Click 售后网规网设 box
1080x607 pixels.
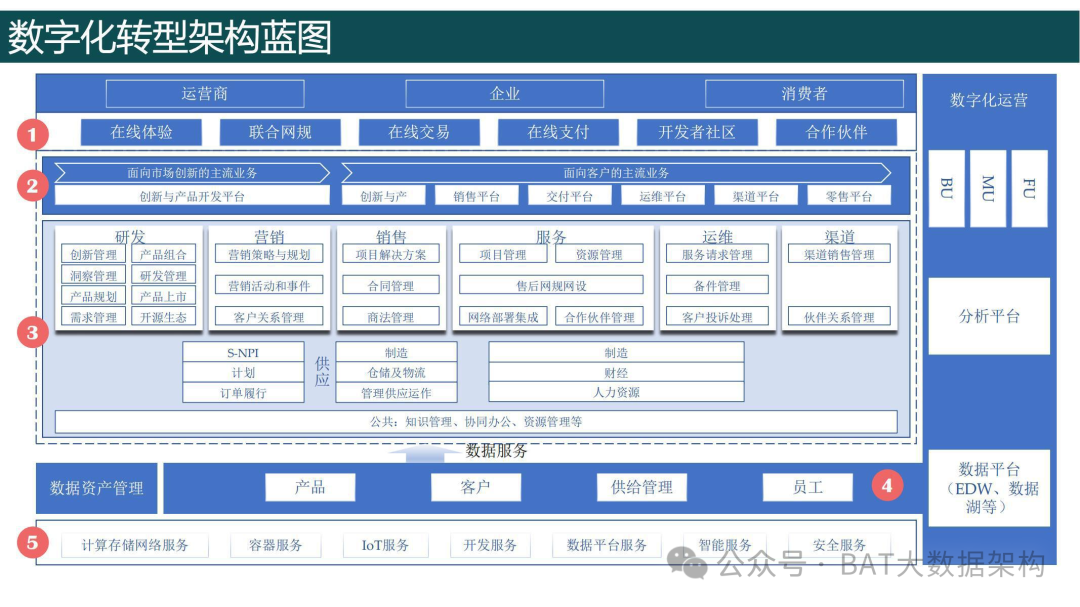click(551, 285)
